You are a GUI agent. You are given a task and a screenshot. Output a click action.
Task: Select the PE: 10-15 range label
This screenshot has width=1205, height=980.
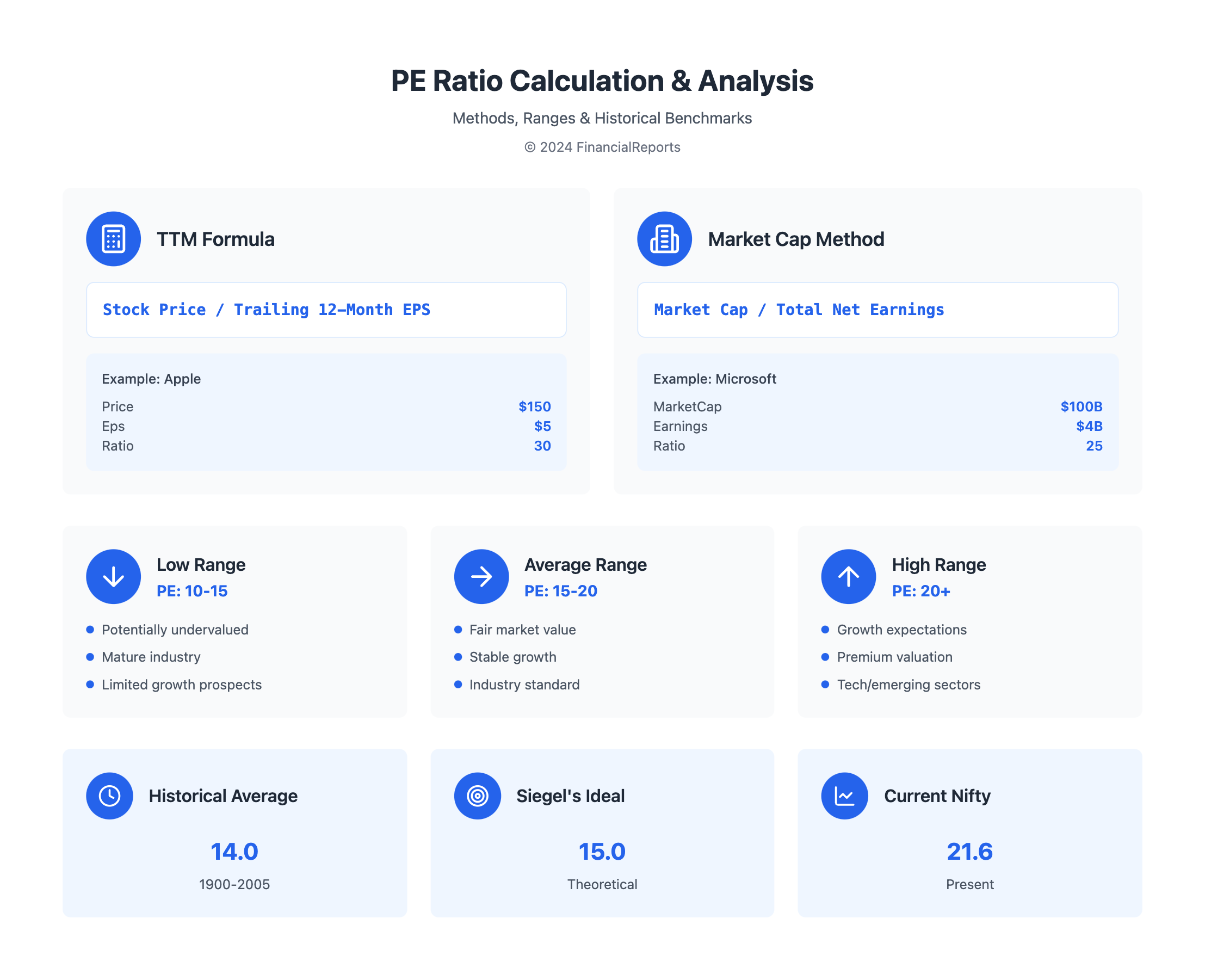[193, 591]
